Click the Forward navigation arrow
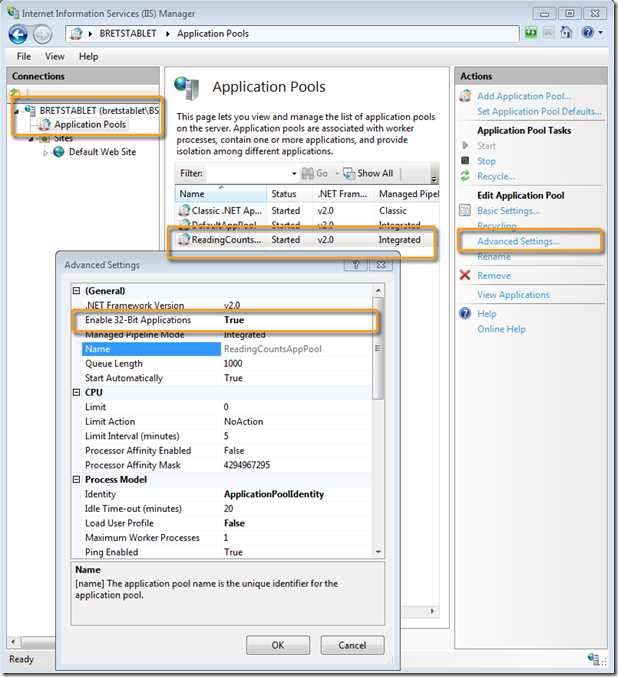 [42, 35]
